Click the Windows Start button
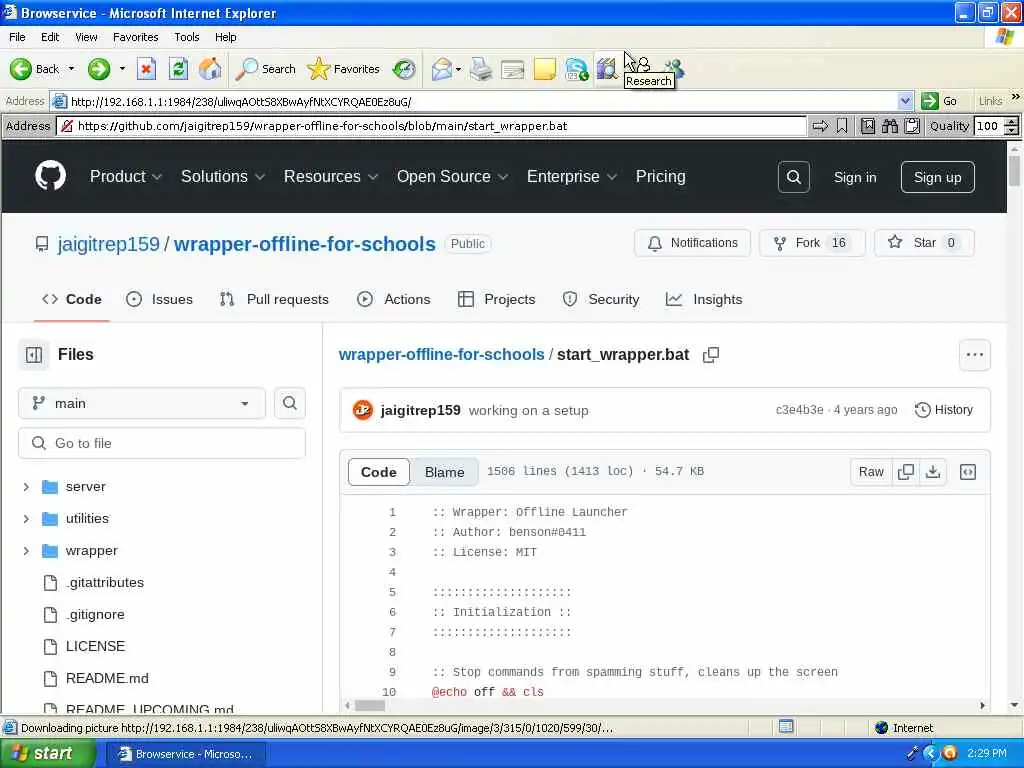Screen dimensions: 1024x768 pos(47,754)
